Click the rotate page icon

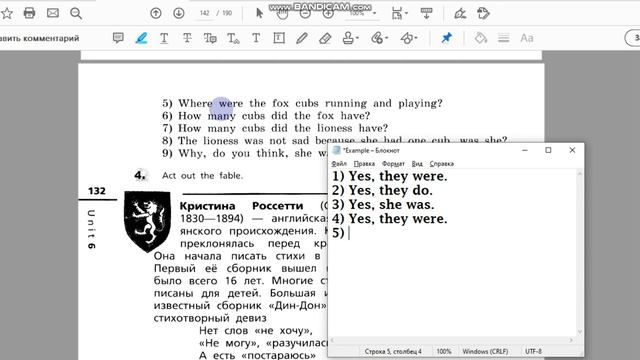[x=483, y=13]
